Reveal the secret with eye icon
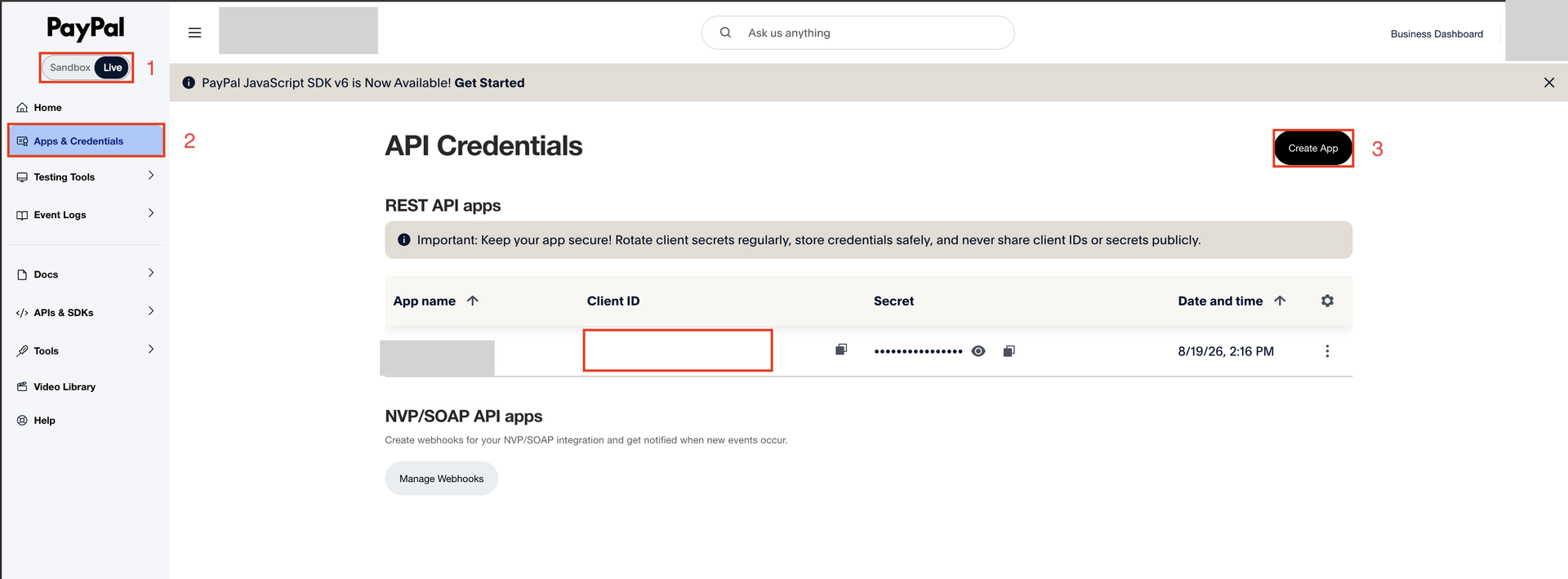1568x579 pixels. click(978, 351)
